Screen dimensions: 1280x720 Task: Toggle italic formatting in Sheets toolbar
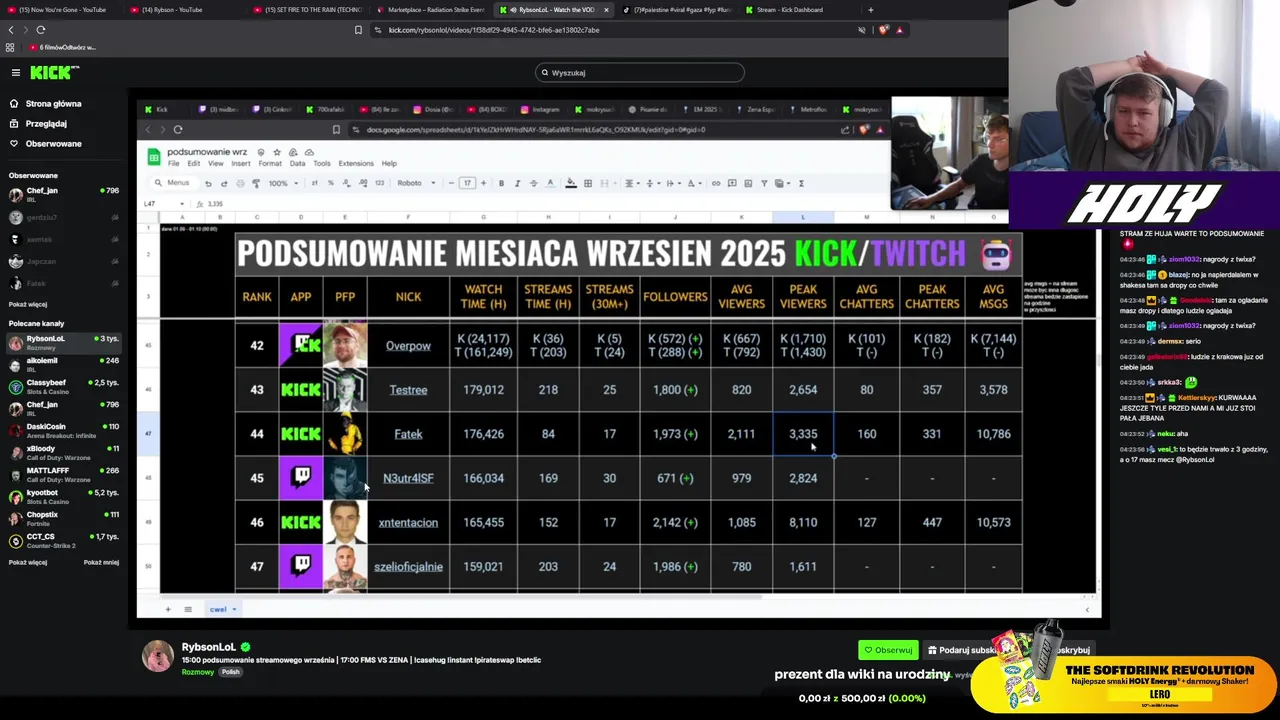coord(517,183)
